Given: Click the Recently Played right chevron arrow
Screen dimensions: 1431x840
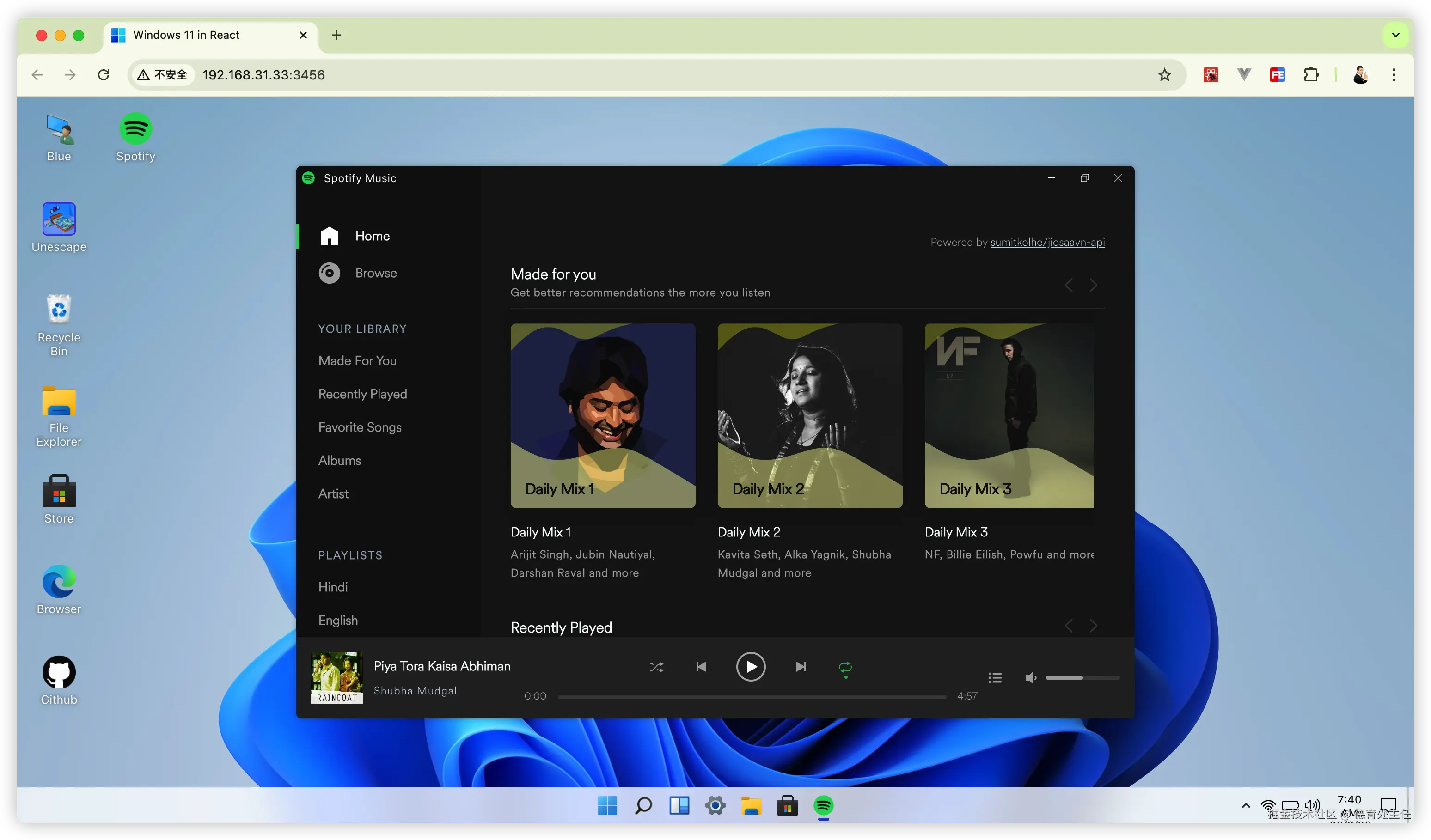Looking at the screenshot, I should pyautogui.click(x=1094, y=626).
